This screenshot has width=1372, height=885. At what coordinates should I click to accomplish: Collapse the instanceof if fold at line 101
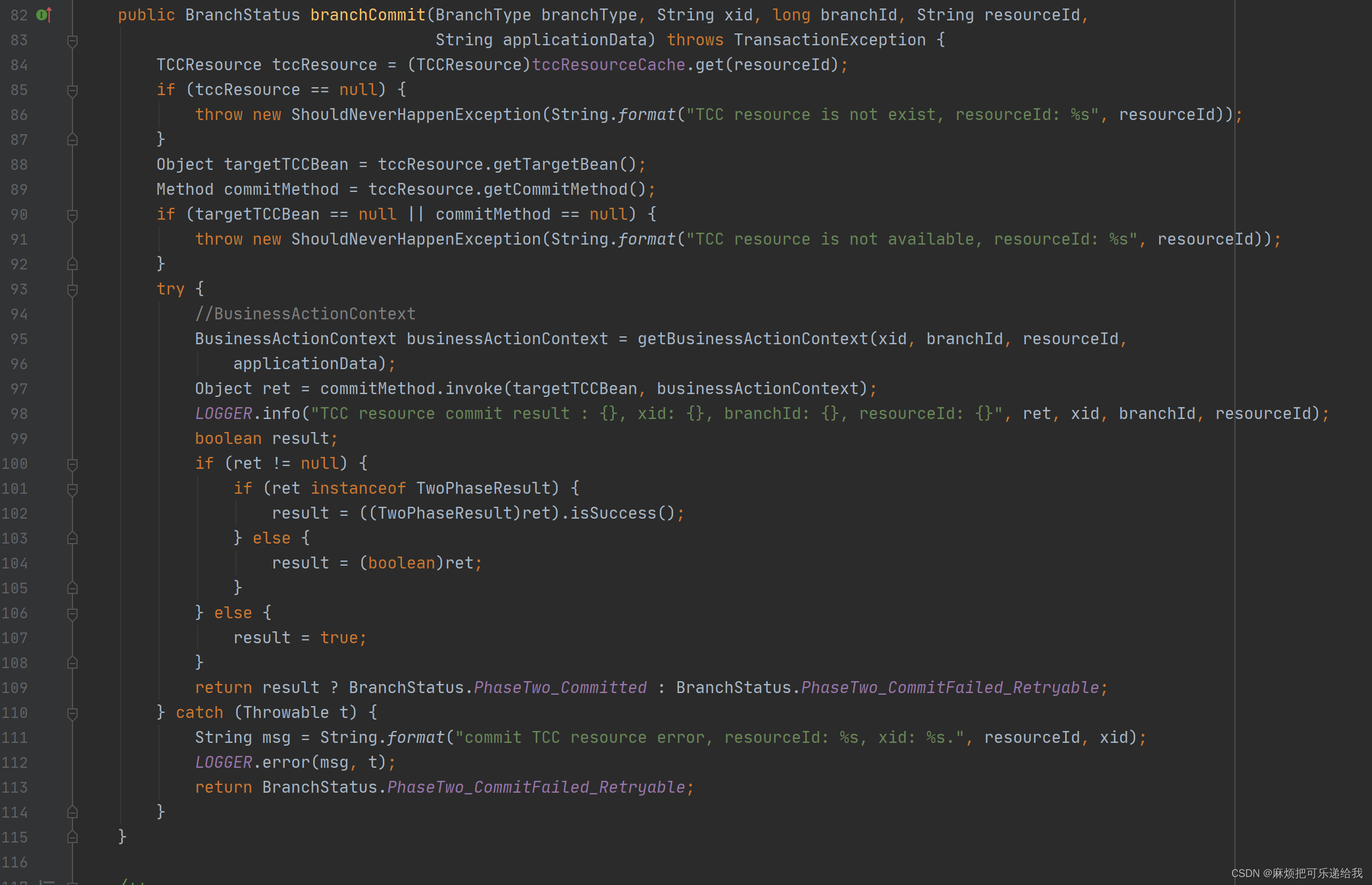point(72,490)
